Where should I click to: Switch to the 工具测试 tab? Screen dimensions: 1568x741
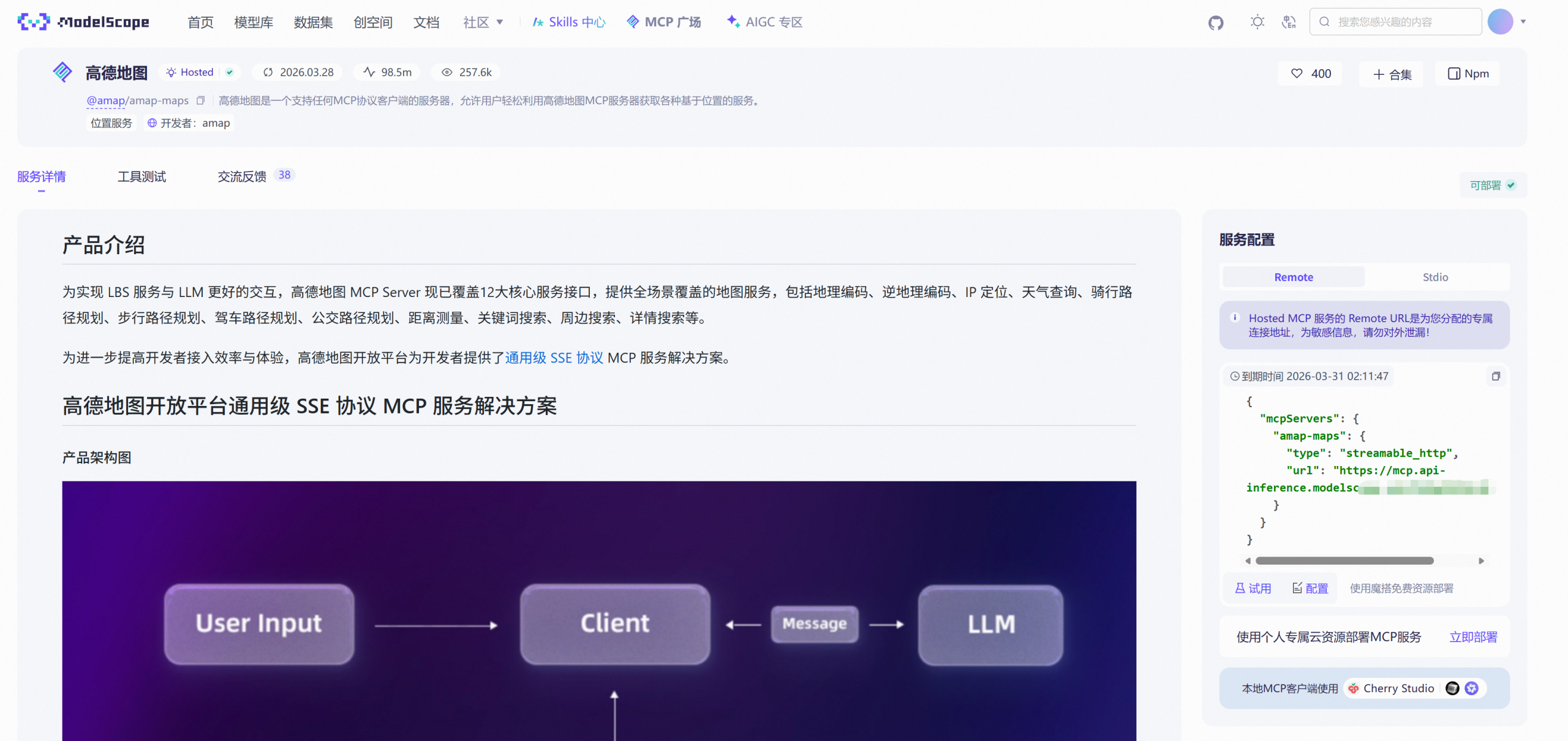click(141, 176)
